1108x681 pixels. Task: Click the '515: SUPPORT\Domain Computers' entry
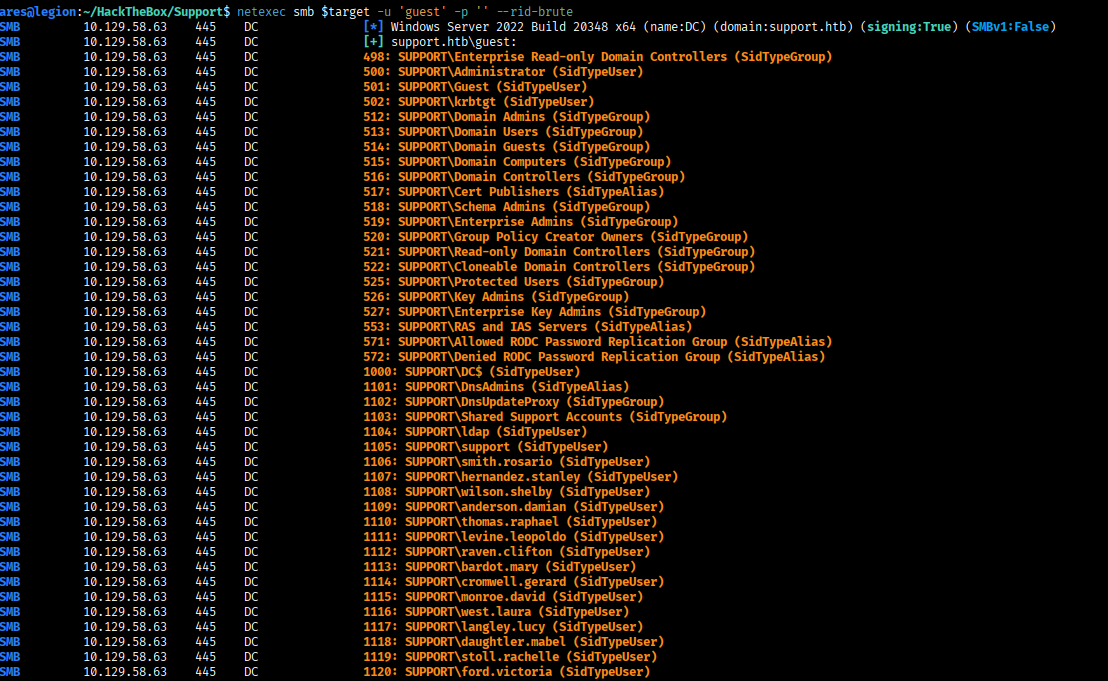tap(517, 162)
